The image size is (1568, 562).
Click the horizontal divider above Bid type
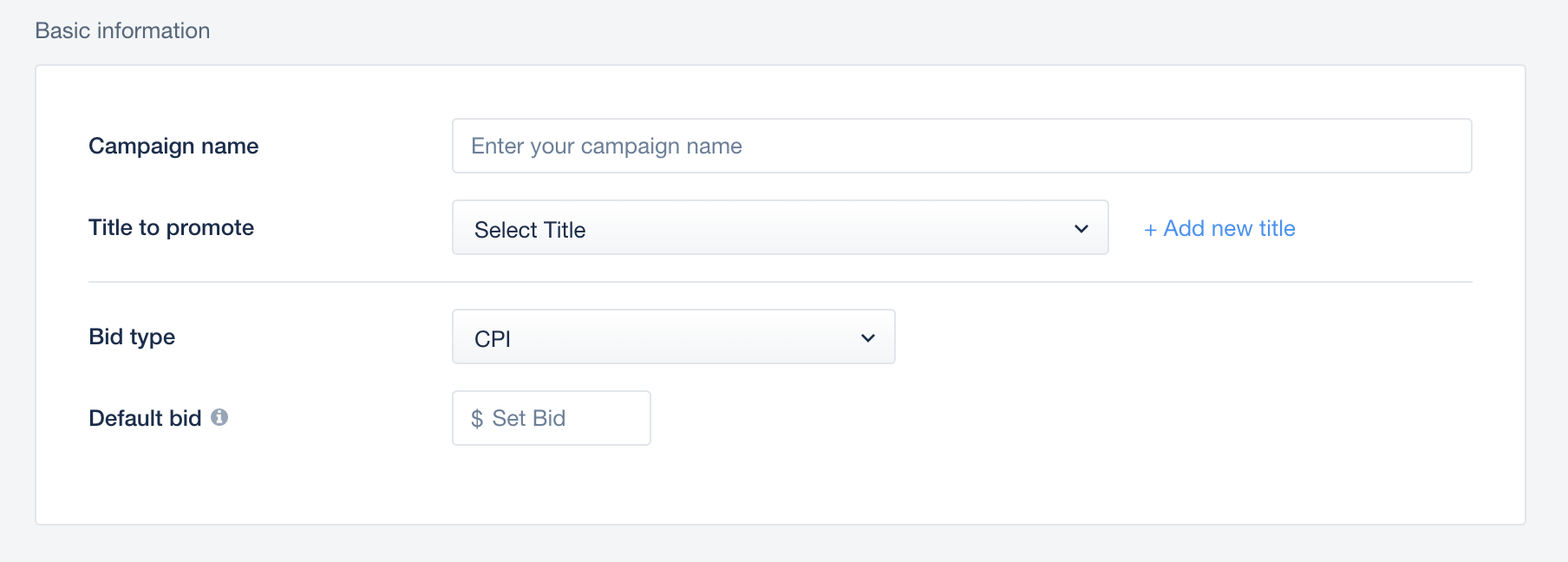(781, 282)
